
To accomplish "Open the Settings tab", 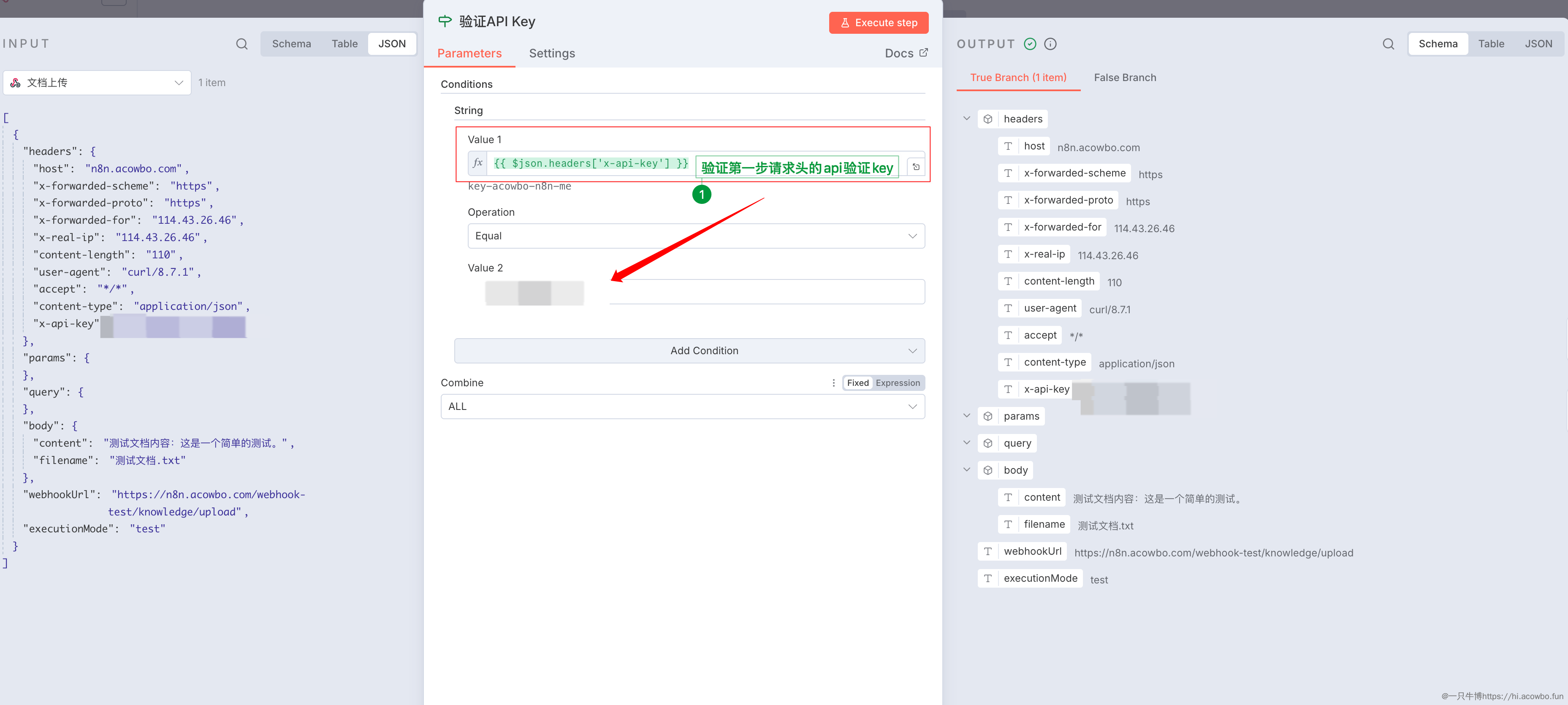I will (x=551, y=54).
